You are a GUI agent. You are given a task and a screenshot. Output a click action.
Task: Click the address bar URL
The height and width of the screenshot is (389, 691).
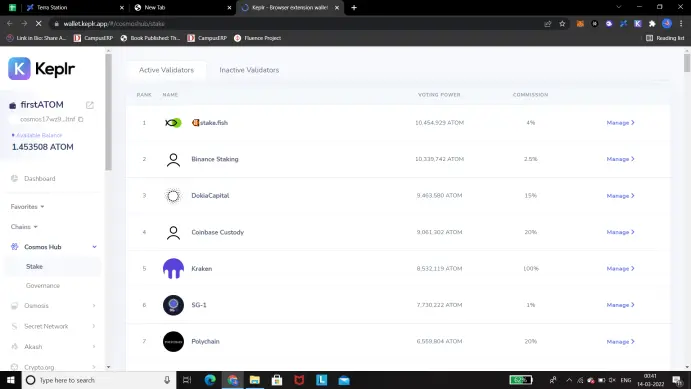coord(114,24)
